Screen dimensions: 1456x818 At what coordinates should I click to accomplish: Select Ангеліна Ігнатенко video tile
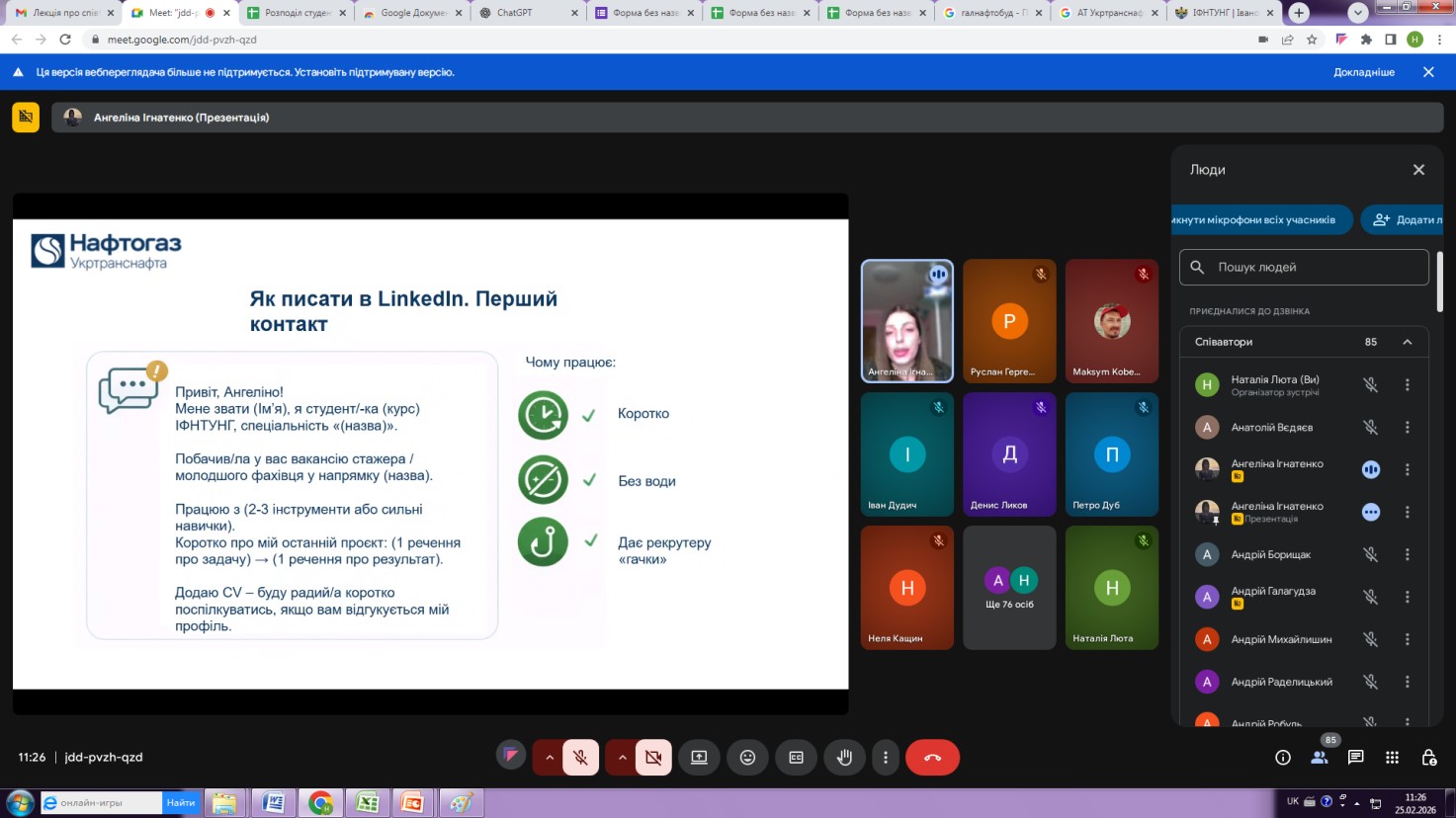[907, 321]
